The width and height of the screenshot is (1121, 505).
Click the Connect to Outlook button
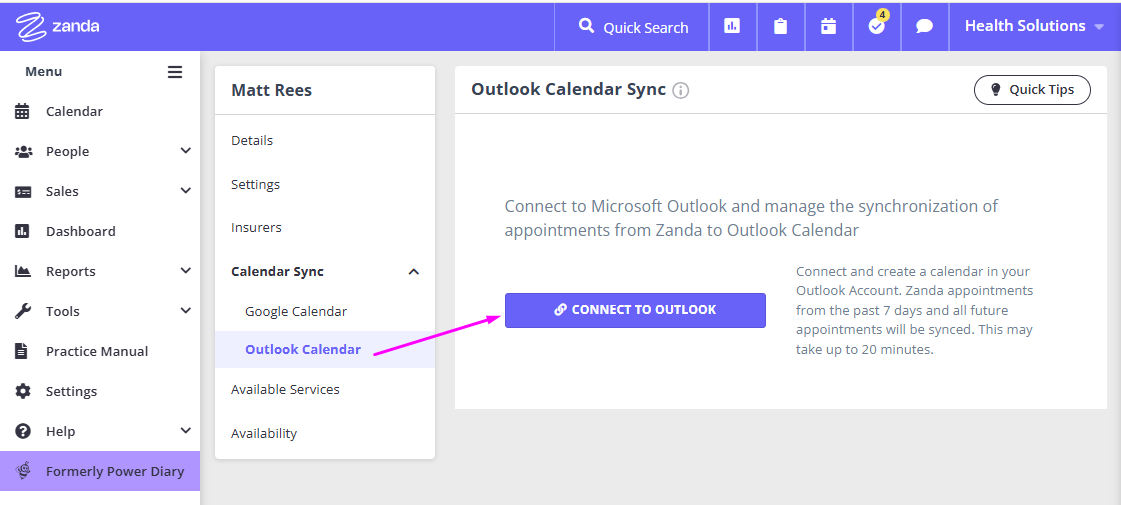coord(635,310)
